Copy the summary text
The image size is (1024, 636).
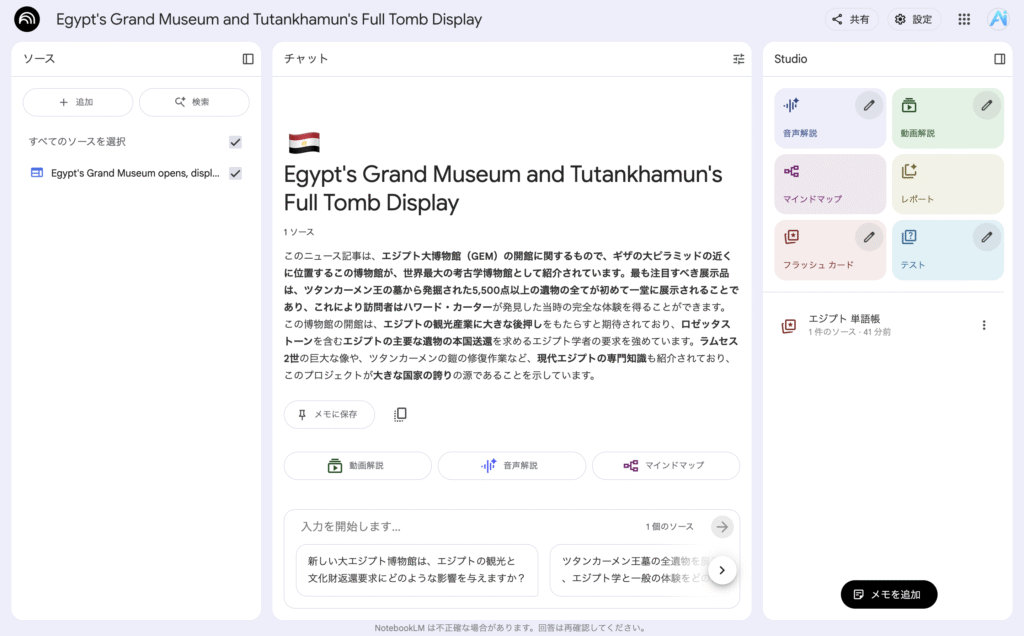tap(400, 414)
